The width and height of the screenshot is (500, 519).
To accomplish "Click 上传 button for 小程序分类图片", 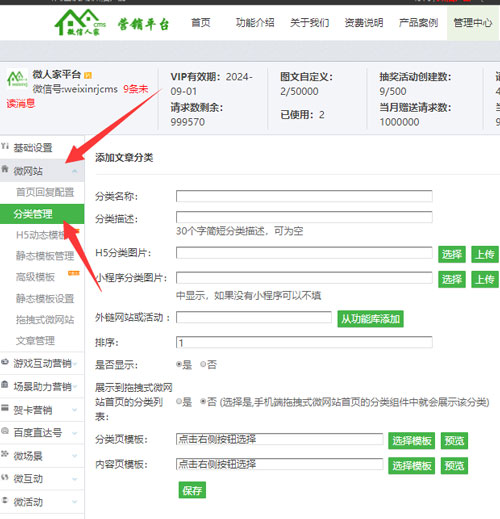I will tap(485, 279).
